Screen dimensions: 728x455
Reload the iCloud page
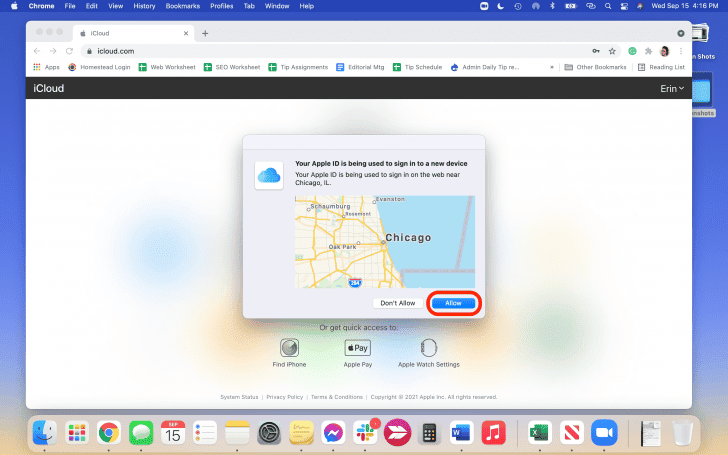(69, 51)
